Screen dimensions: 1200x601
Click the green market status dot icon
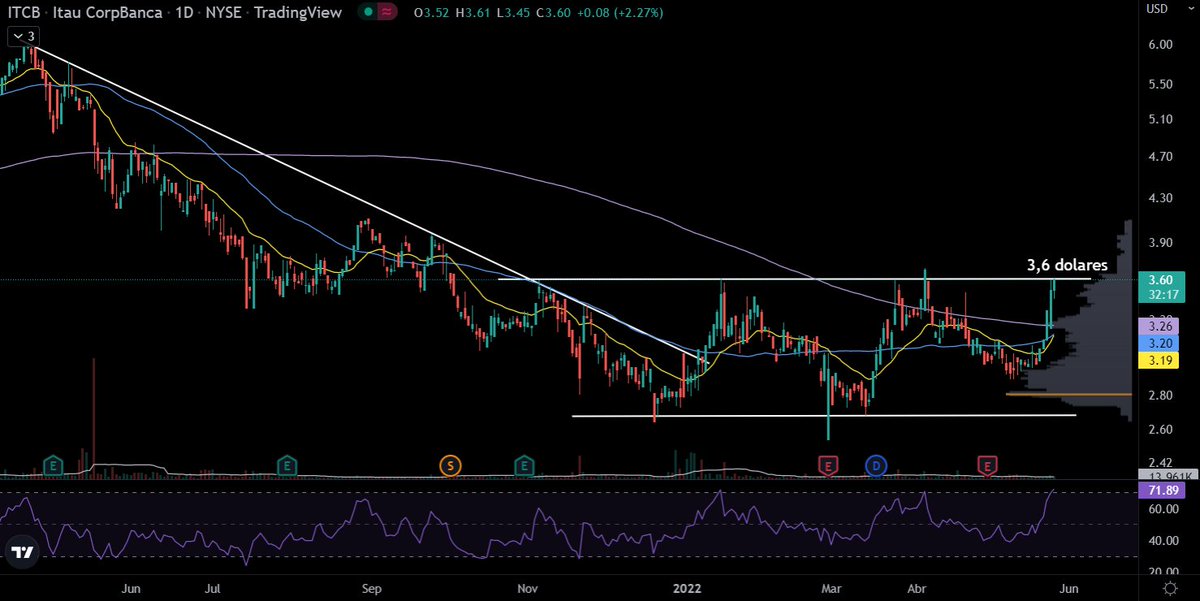click(x=368, y=12)
